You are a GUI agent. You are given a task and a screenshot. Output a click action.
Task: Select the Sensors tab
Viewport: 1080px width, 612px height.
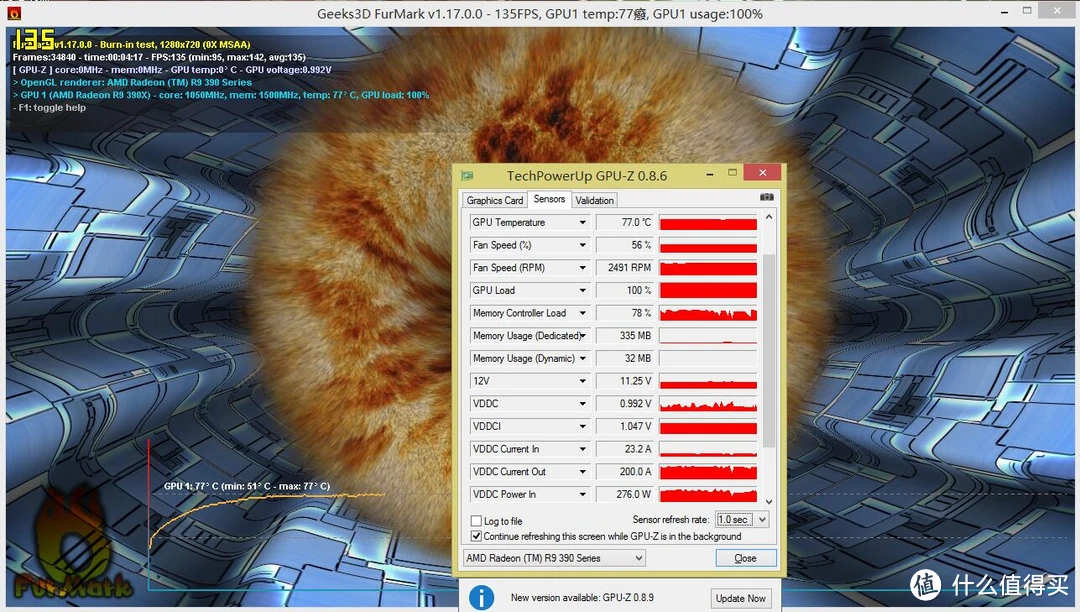coord(549,199)
